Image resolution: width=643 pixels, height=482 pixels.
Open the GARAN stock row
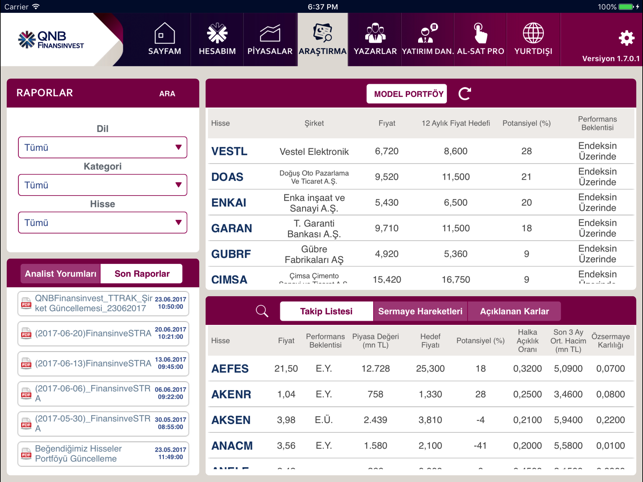click(x=421, y=228)
